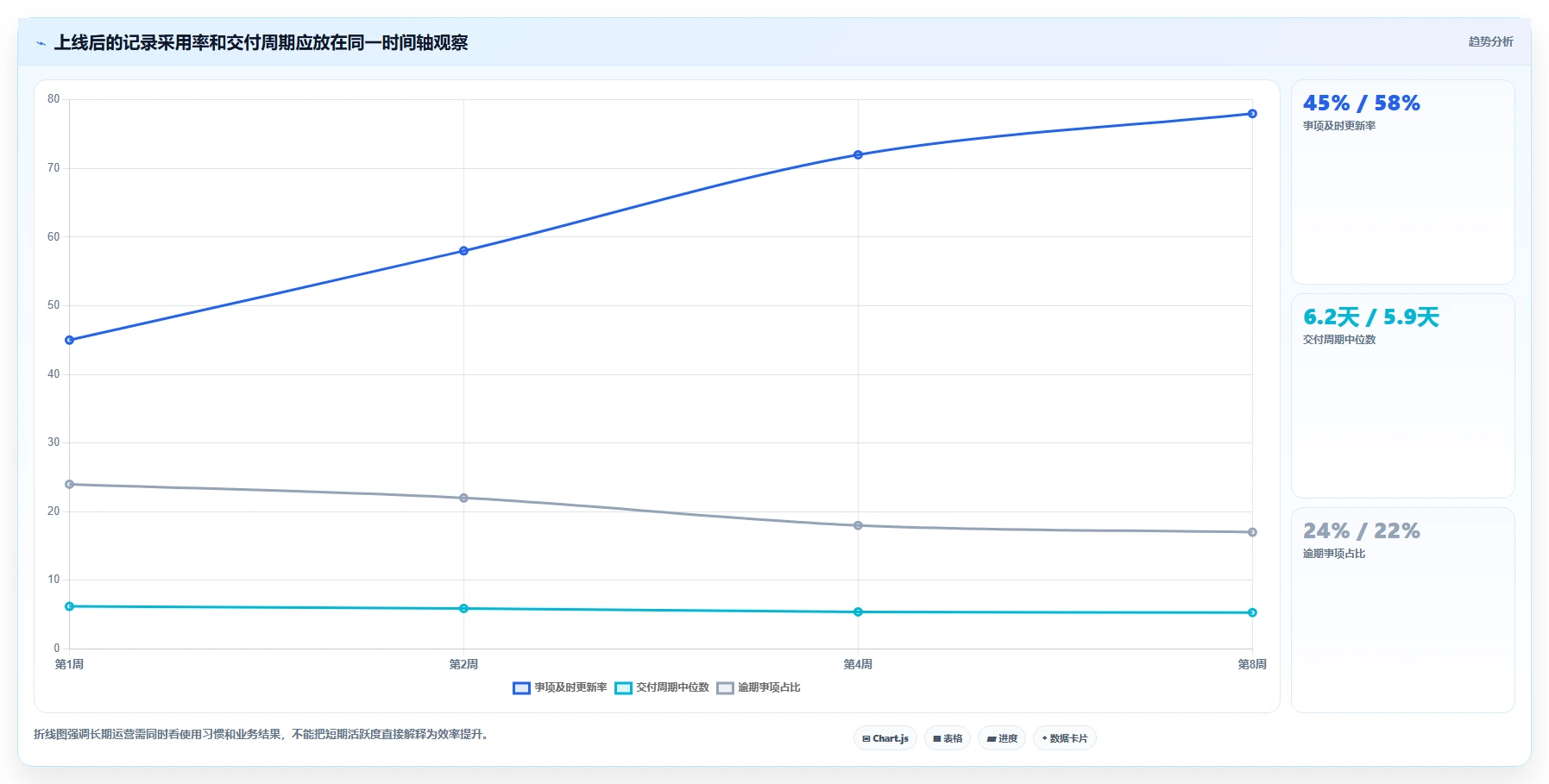Viewport: 1549px width, 784px height.
Task: Click the chart title about 记录采用率和交付周期
Action: 261,42
